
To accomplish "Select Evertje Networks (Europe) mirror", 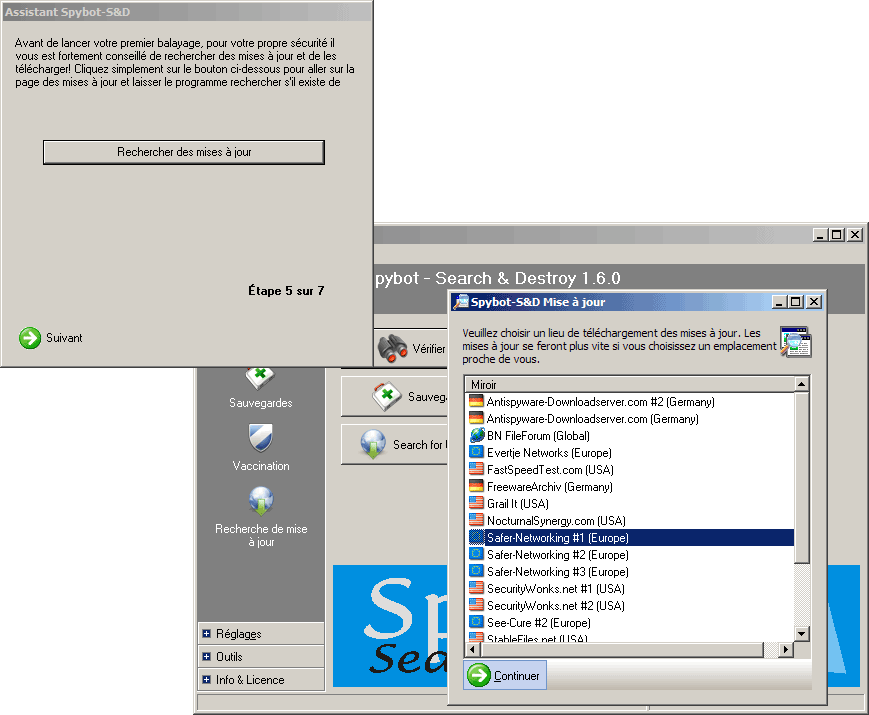I will click(548, 453).
